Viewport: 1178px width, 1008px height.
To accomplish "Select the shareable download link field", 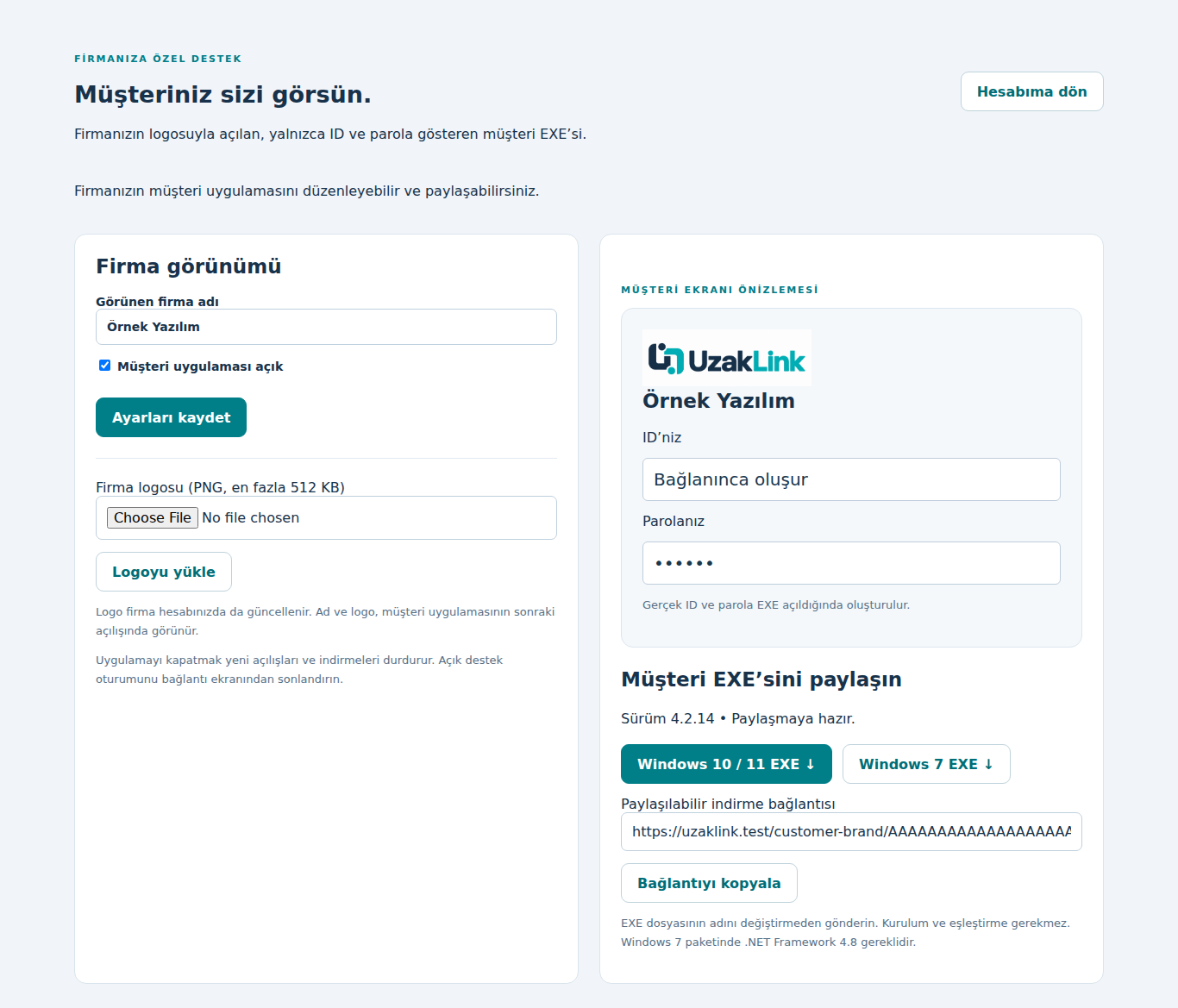I will (x=851, y=831).
